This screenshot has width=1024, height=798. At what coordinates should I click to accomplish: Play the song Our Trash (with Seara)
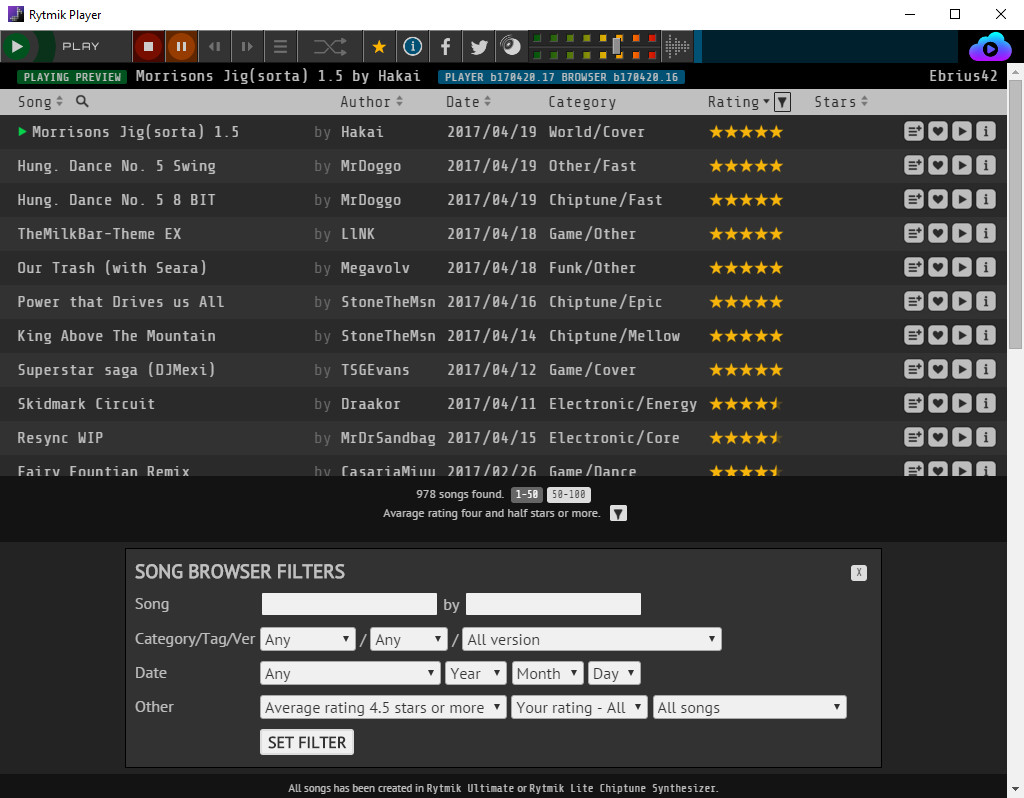961,267
